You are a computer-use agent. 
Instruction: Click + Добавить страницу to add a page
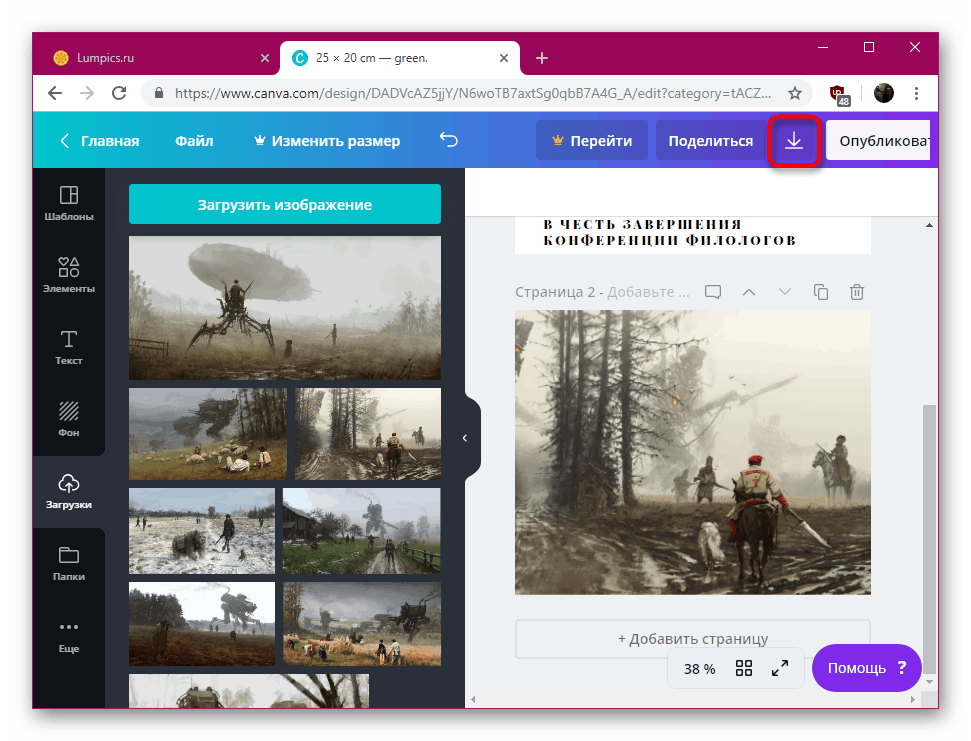tap(693, 638)
